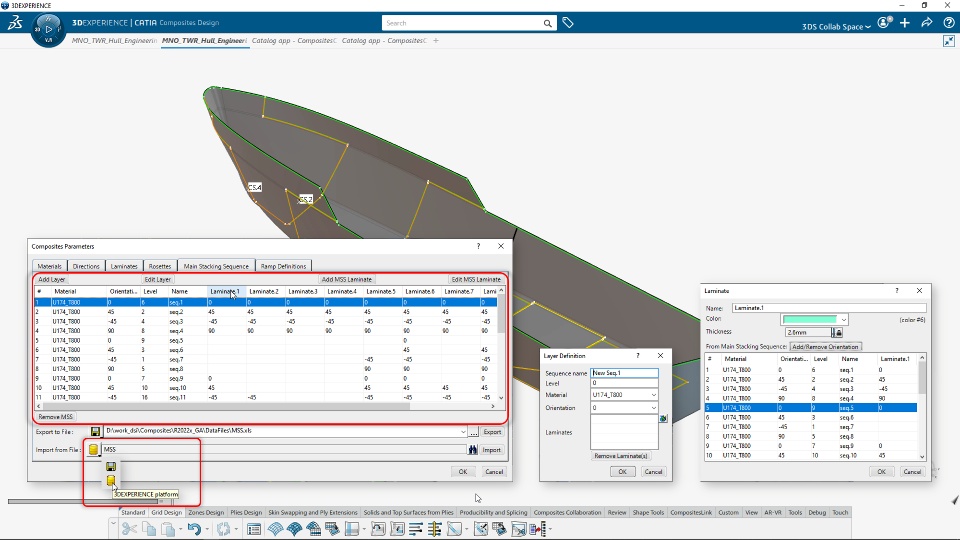Choose the 3DEXPERIENCE platform database option
Screen dimensions: 960x540
[x=111, y=481]
